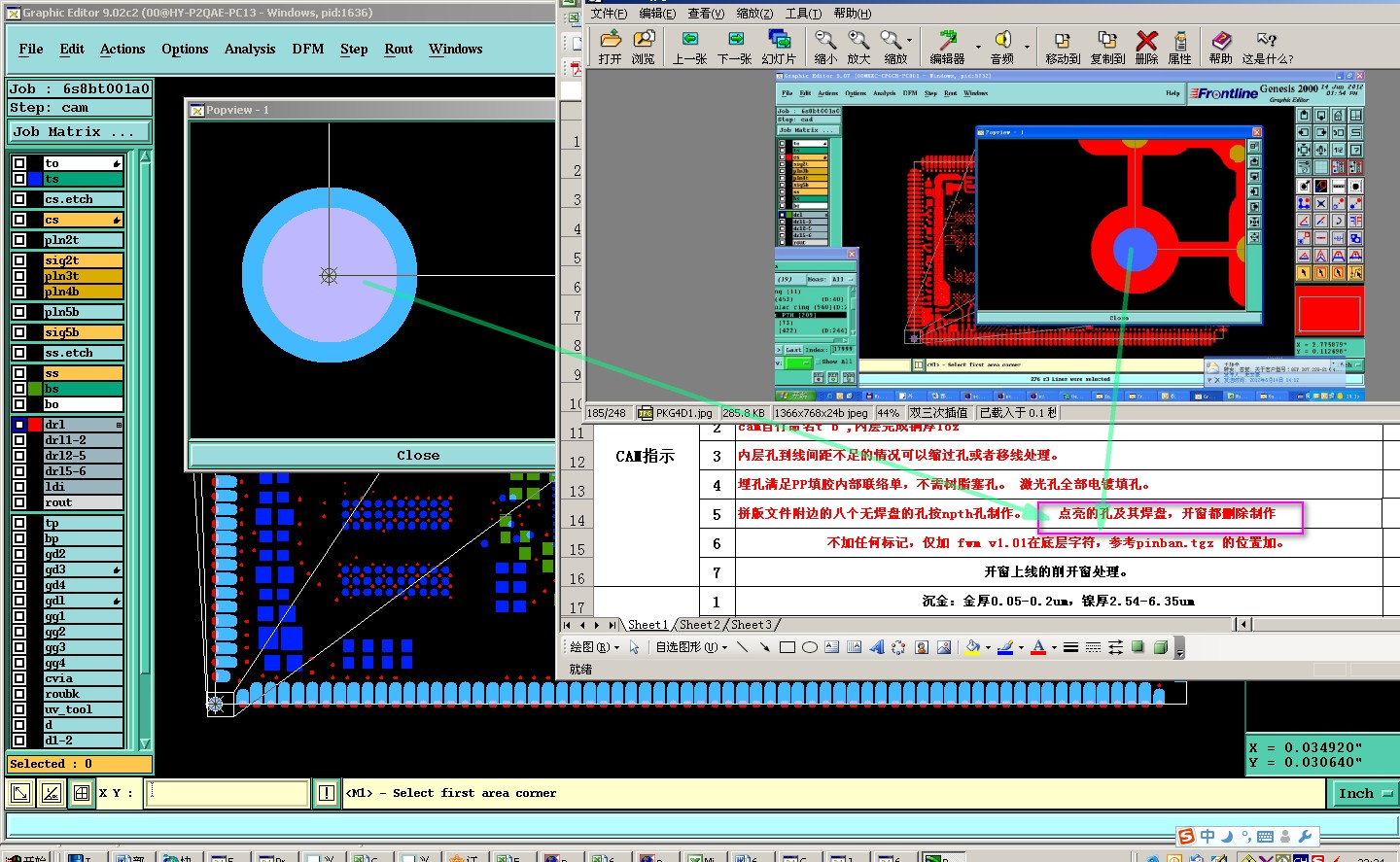The image size is (1400, 862).
Task: Click the snap/grid icon next to X Y
Action: pos(82,793)
